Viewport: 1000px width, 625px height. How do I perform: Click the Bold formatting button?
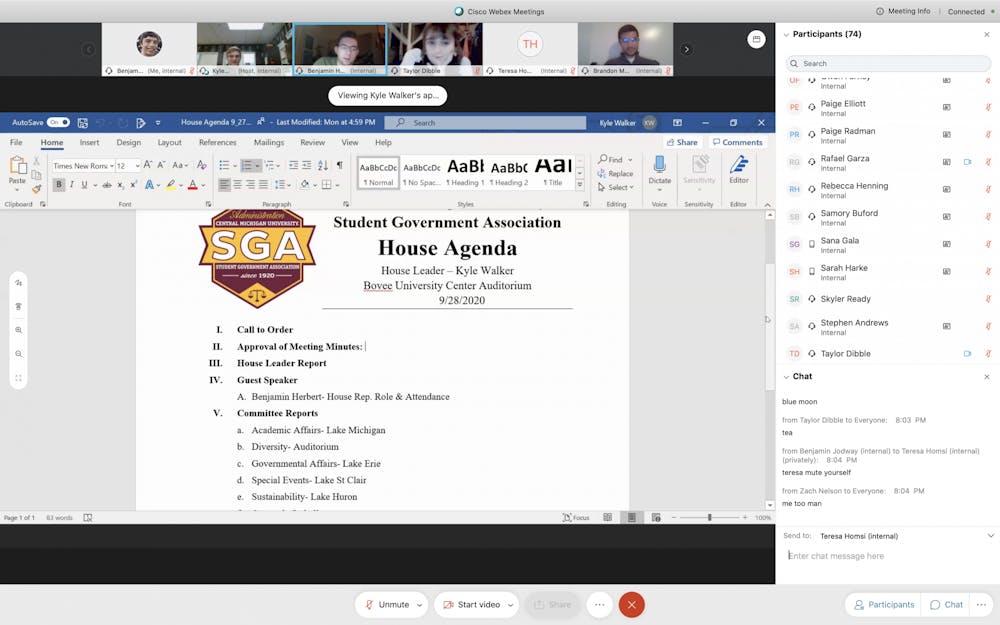59,185
